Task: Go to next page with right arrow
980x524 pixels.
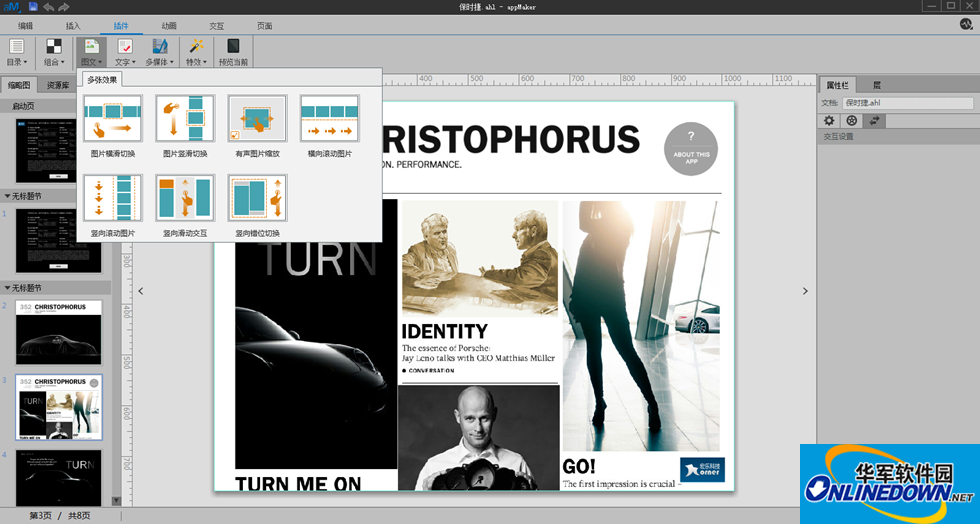Action: (805, 291)
